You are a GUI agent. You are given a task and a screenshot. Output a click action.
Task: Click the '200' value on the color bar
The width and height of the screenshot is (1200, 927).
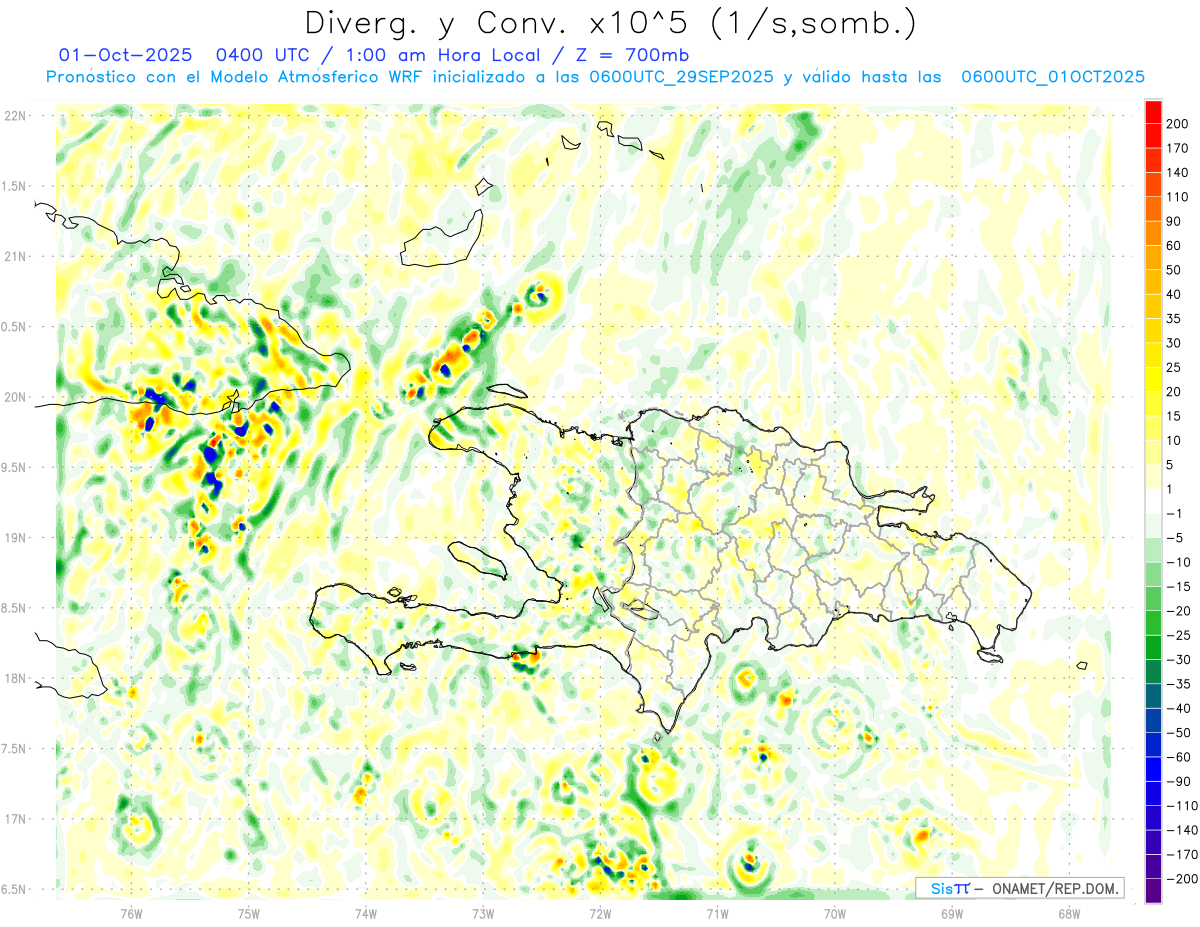pos(1176,124)
